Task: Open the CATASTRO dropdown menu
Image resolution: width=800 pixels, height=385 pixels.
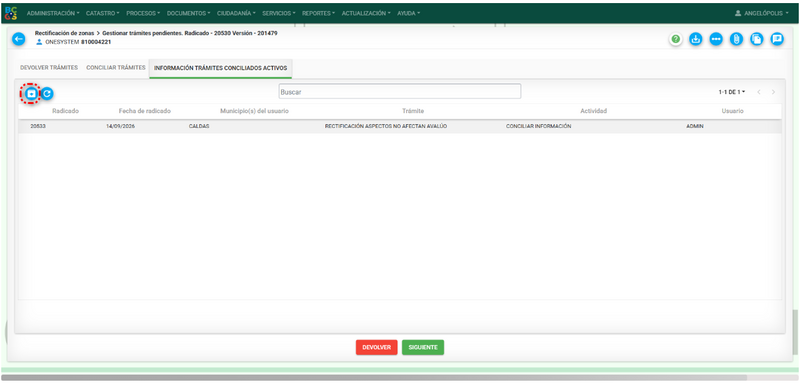Action: coord(103,13)
